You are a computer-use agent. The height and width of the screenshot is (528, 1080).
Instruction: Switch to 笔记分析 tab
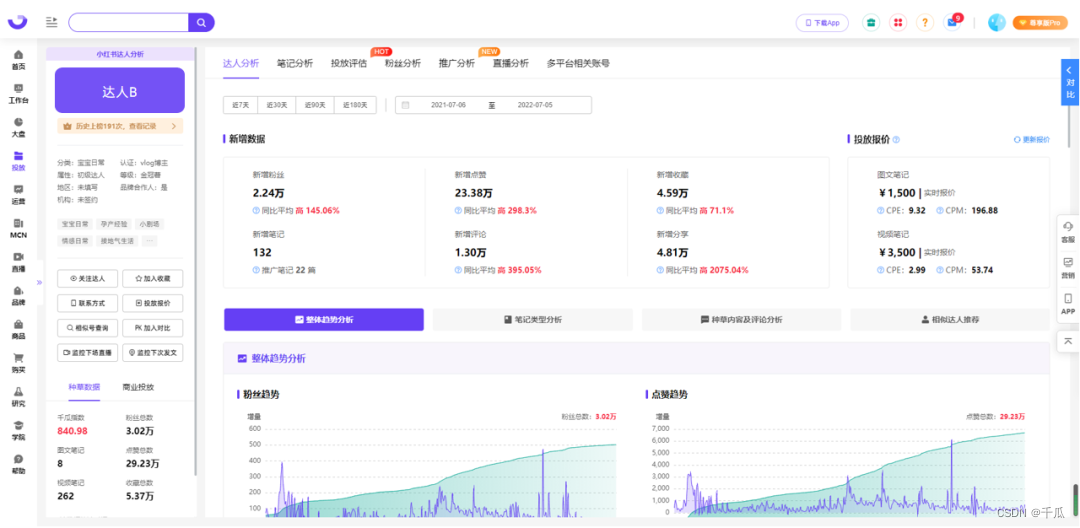295,63
